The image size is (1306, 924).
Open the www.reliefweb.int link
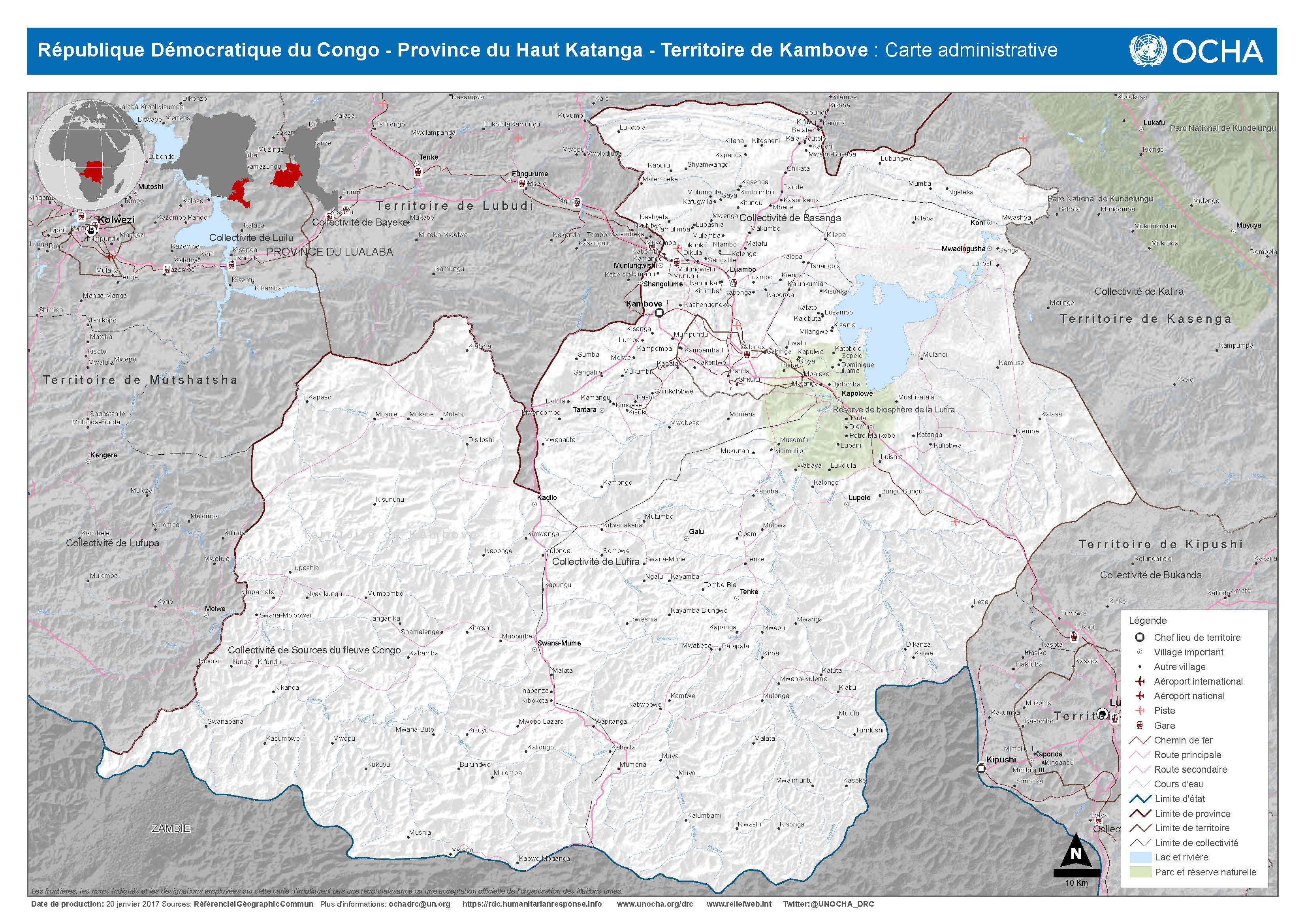(739, 903)
